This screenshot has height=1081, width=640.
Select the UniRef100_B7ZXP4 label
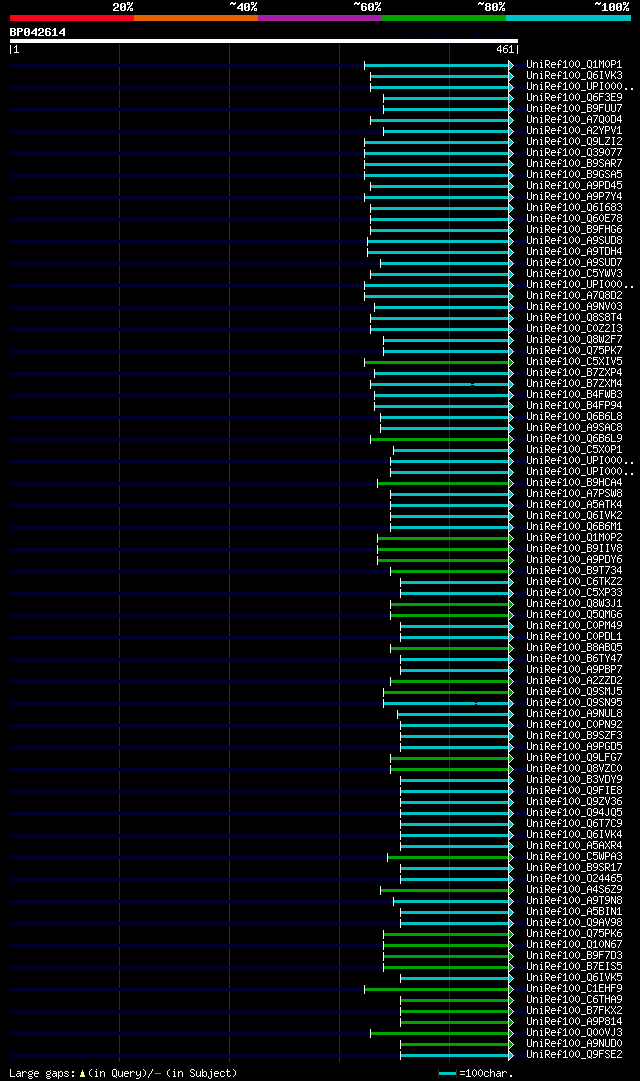click(x=574, y=373)
